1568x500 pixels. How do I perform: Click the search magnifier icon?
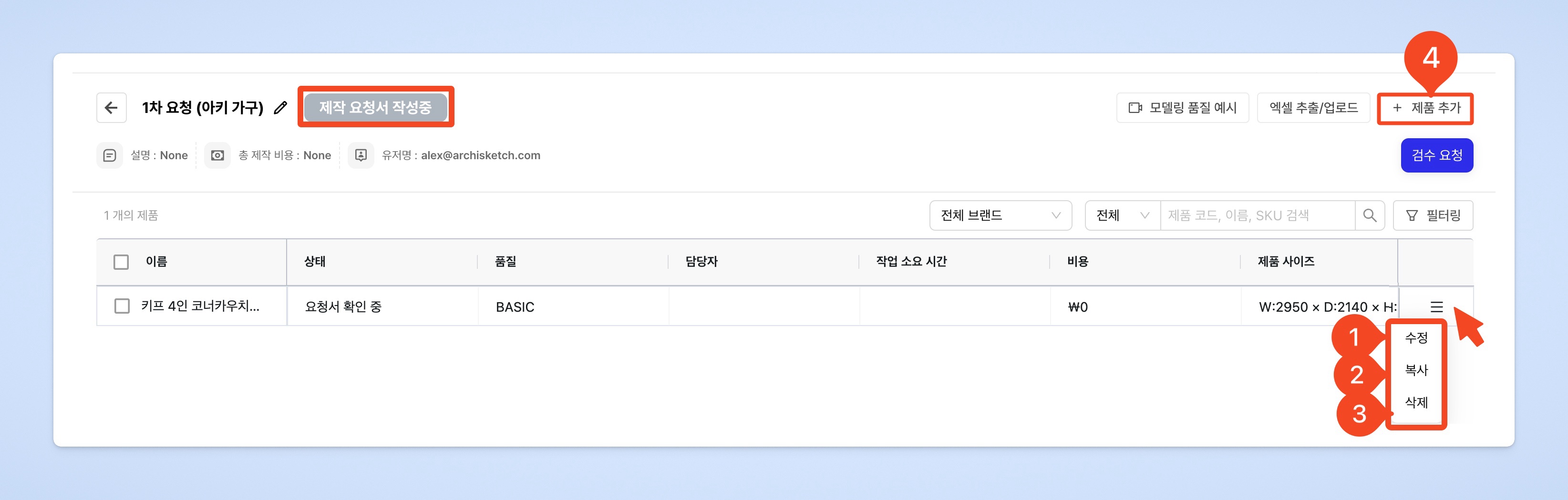pos(1370,215)
